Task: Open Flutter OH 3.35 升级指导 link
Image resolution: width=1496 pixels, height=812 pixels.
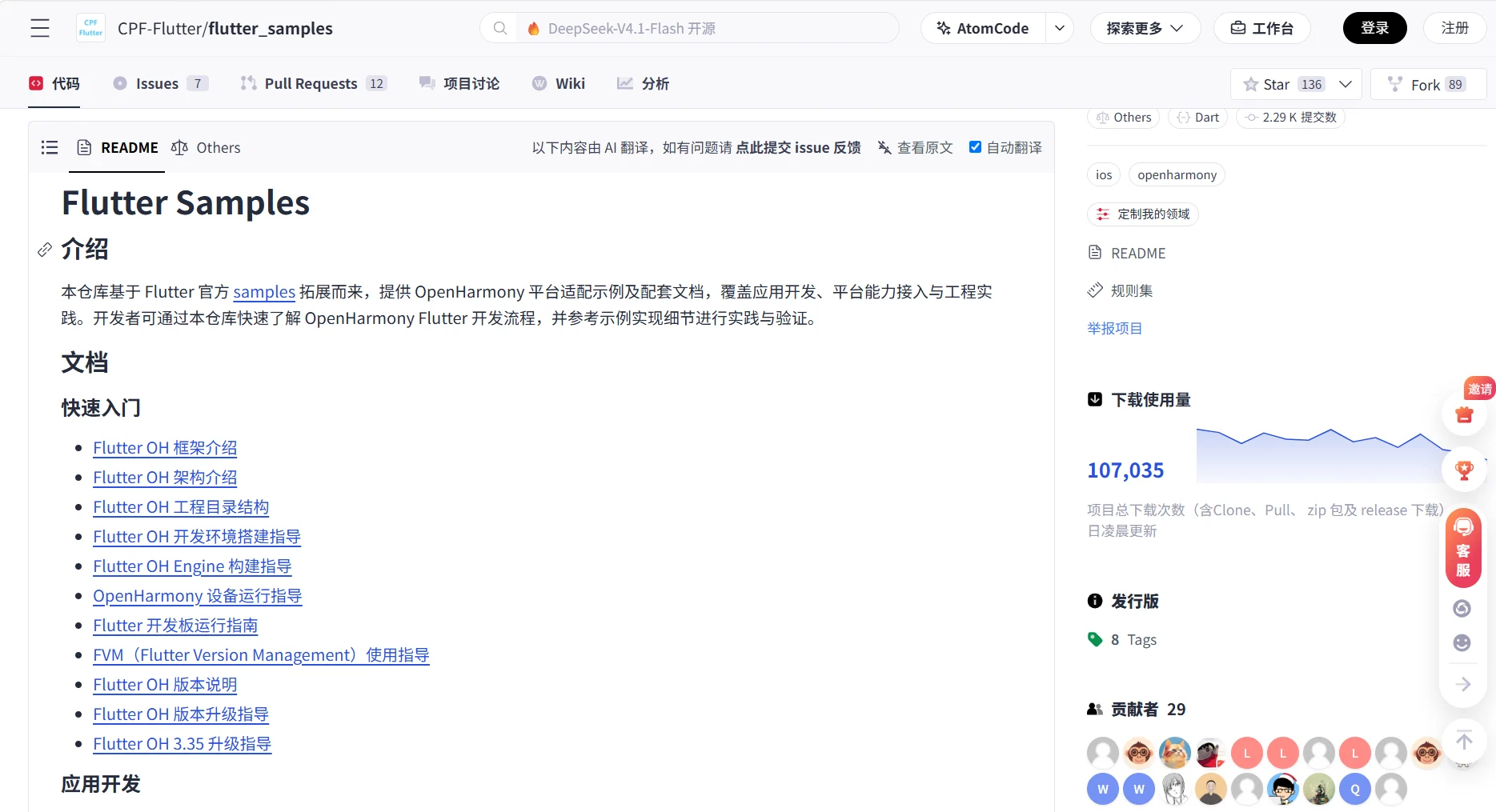Action: point(182,744)
